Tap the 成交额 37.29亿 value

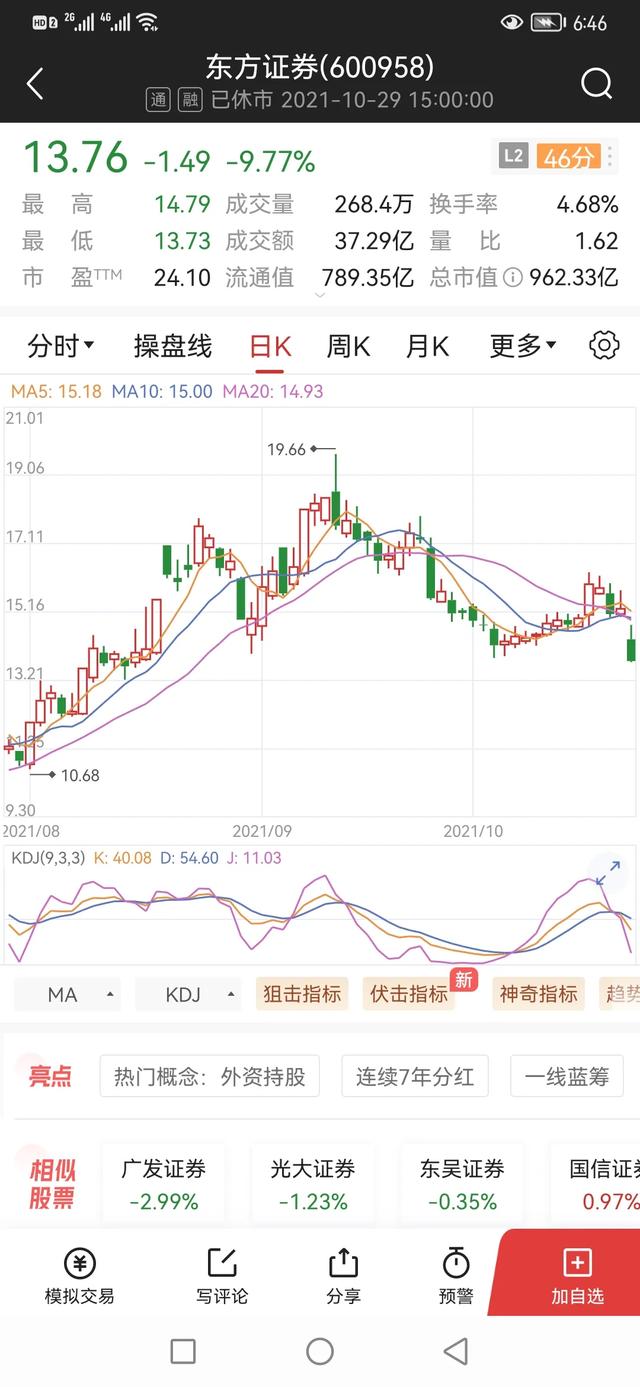[372, 241]
